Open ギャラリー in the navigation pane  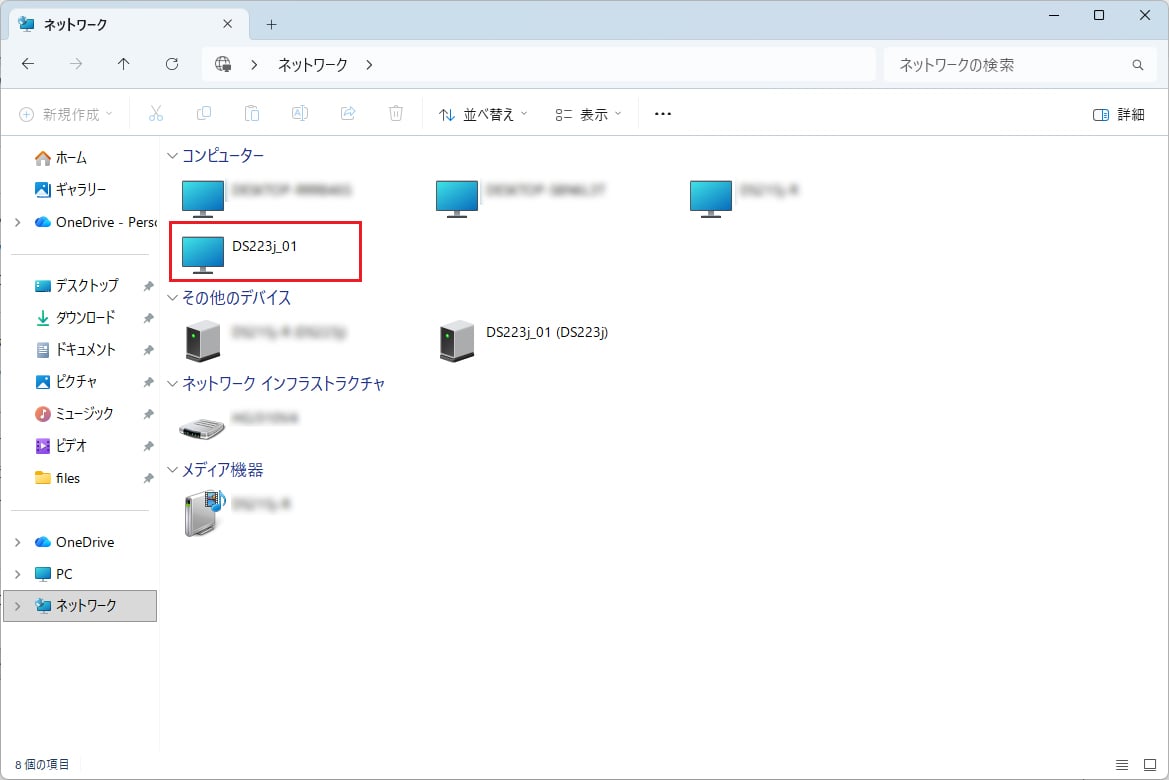[80, 189]
